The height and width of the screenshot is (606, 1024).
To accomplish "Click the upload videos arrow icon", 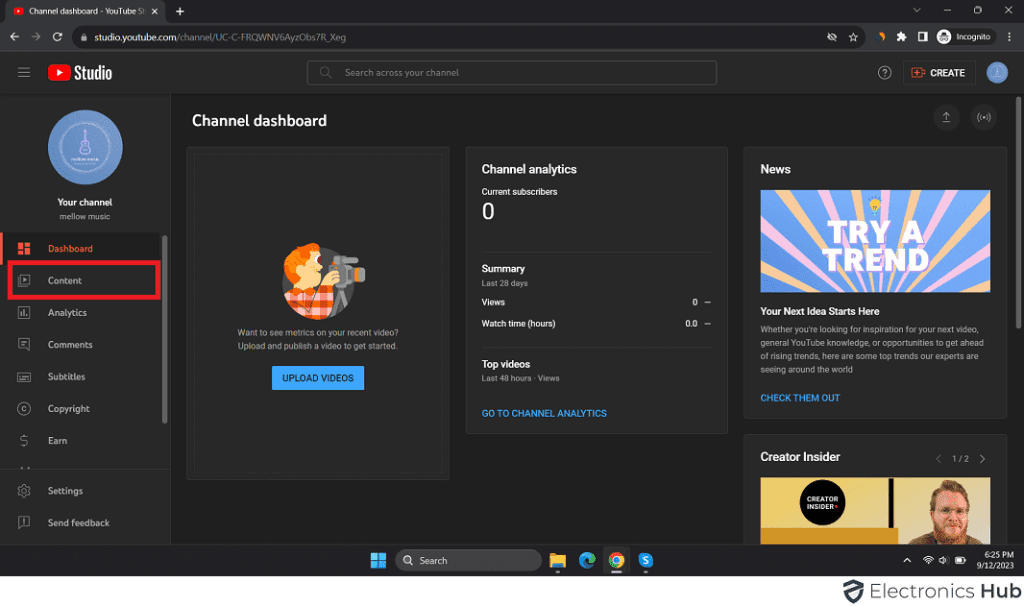I will (946, 118).
